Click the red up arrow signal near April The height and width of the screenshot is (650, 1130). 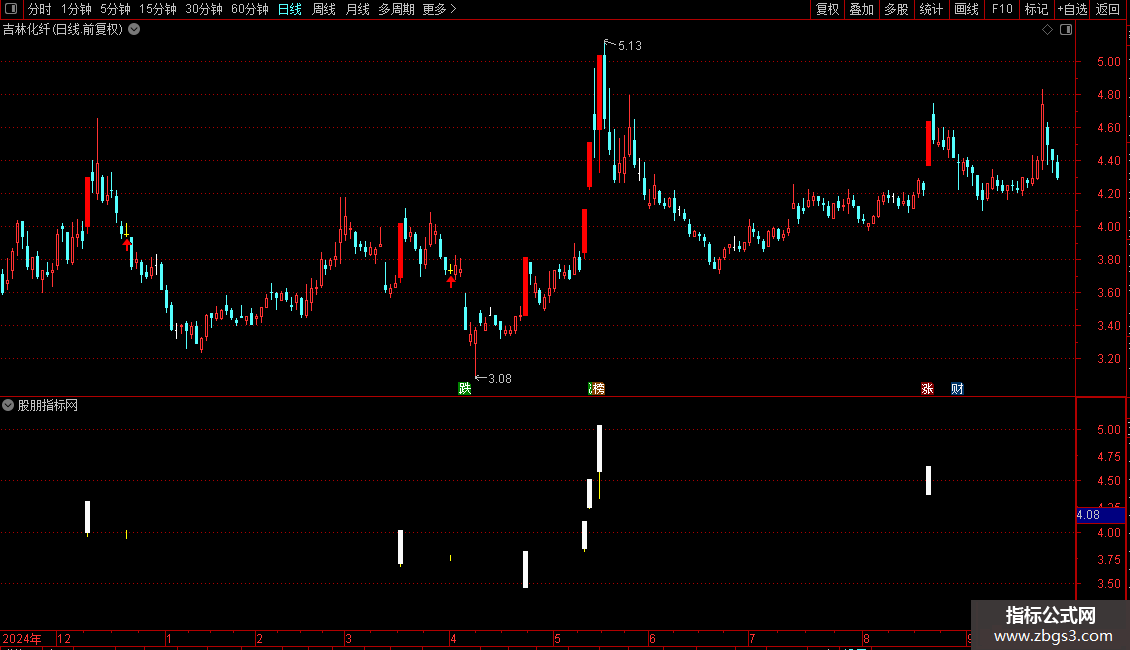click(x=451, y=282)
